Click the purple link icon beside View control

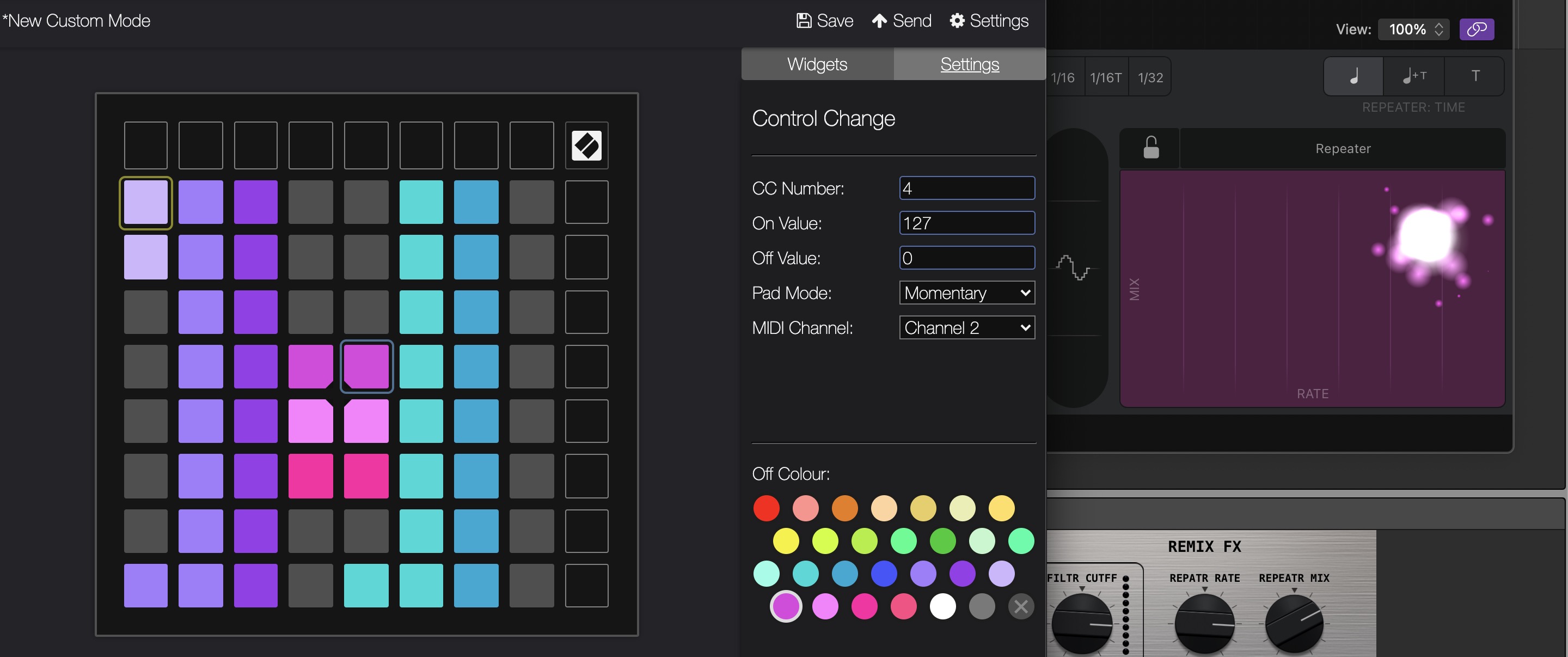1477,29
